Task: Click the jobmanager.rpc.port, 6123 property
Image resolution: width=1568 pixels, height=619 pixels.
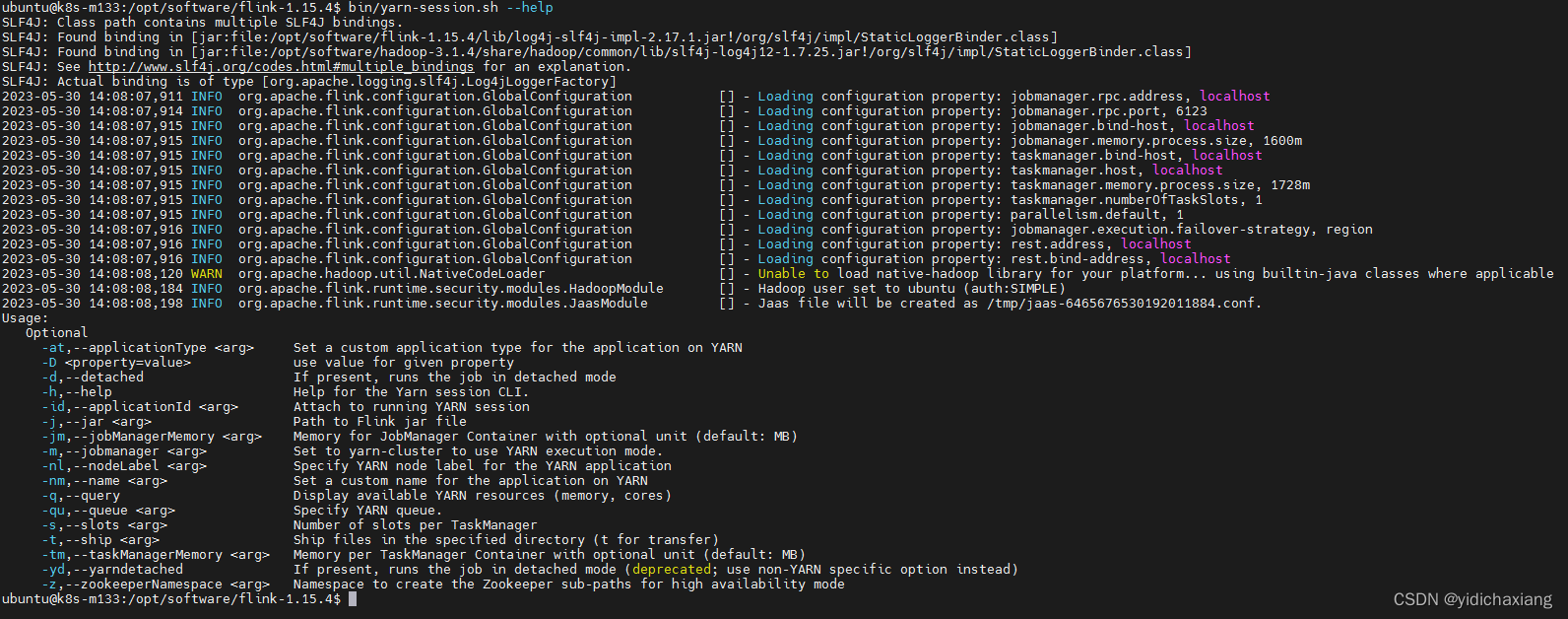Action: click(x=1109, y=111)
